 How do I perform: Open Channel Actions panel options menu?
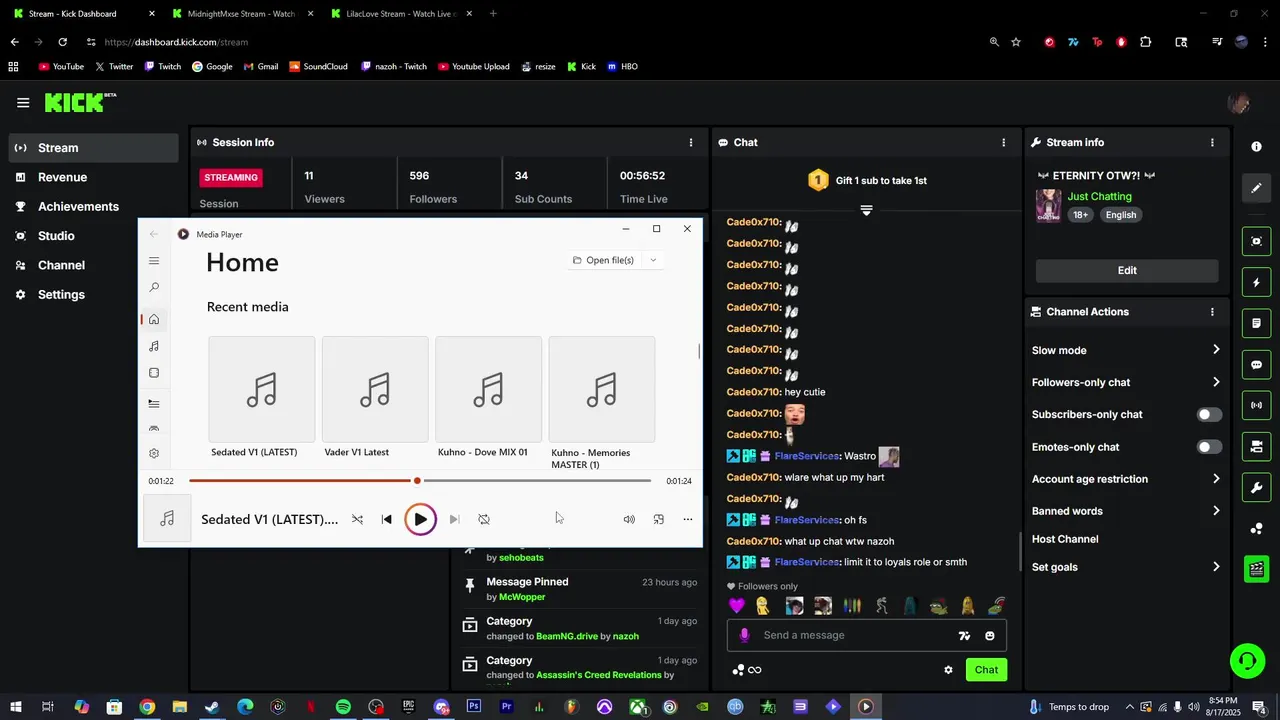click(1212, 312)
